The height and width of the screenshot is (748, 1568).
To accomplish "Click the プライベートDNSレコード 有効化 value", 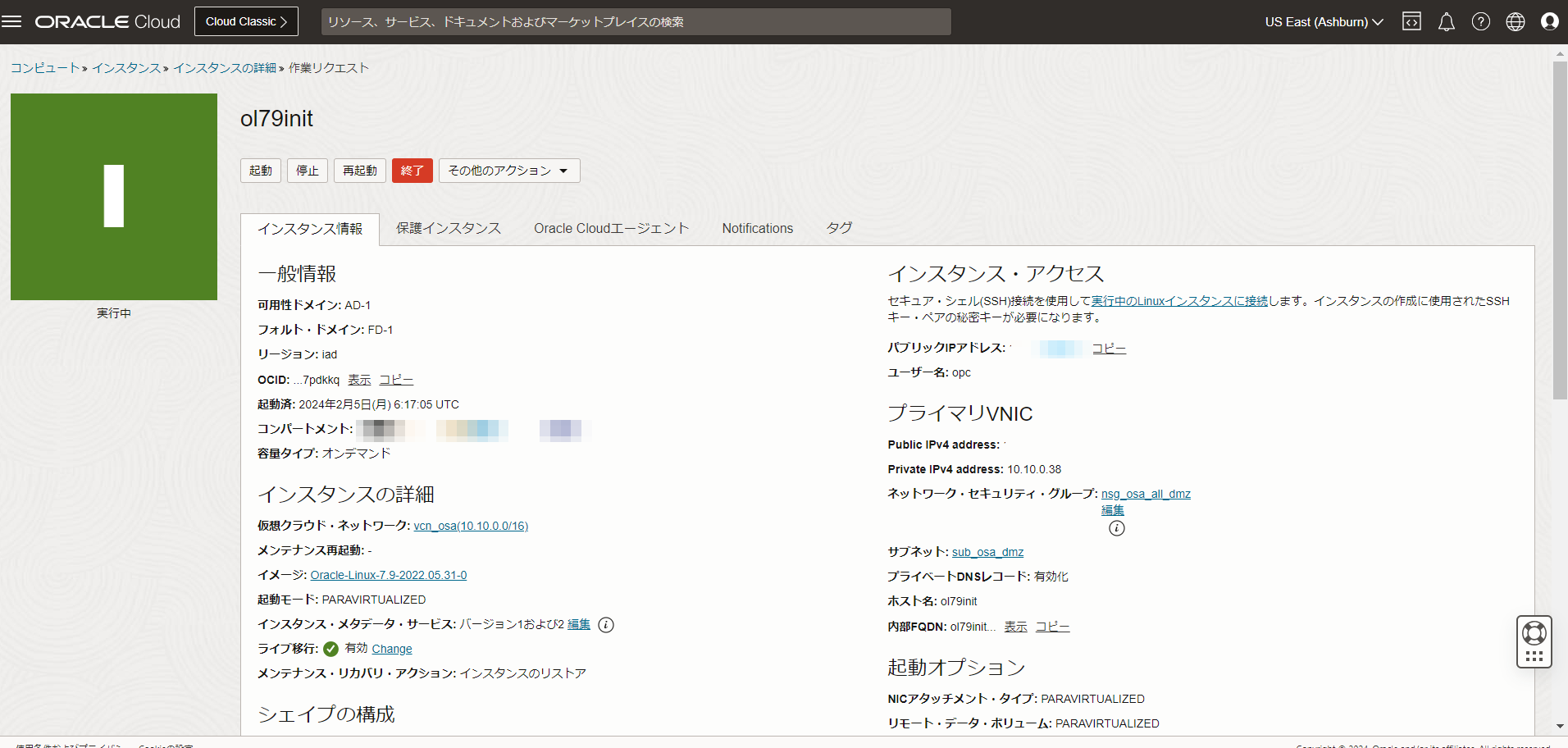I will (1051, 577).
